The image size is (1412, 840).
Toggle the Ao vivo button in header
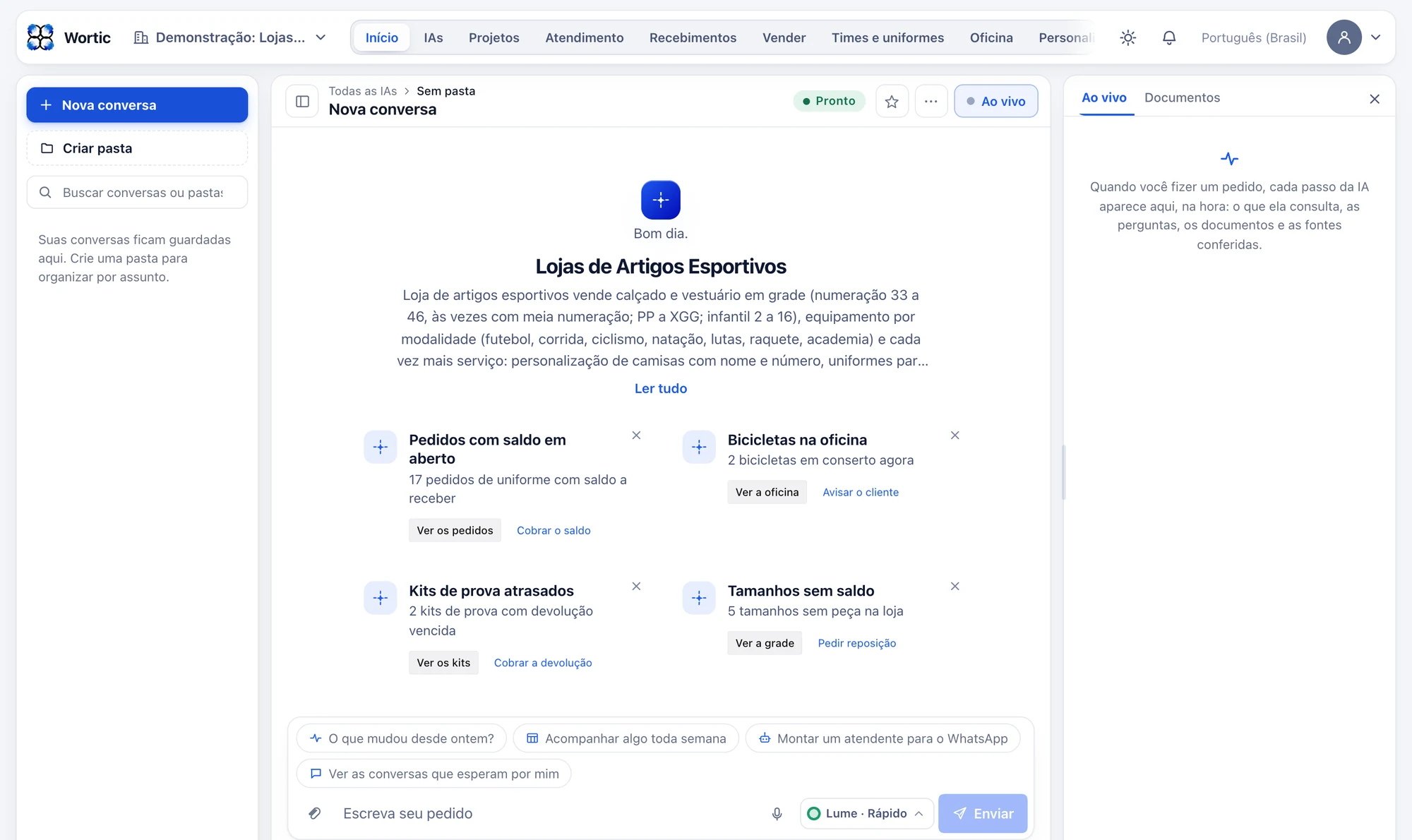[x=995, y=102]
